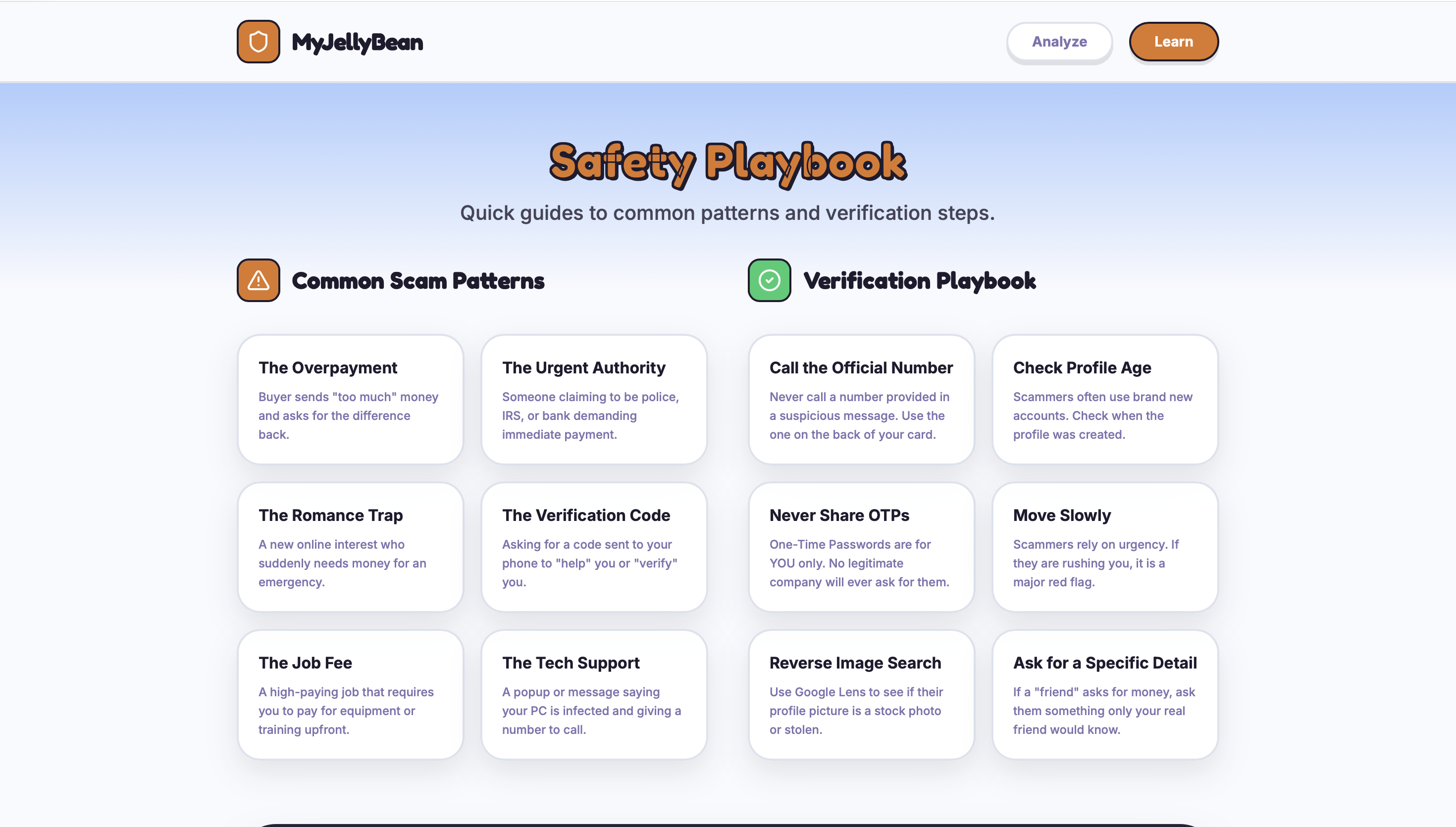Open The Job Fee card
The height and width of the screenshot is (827, 1456).
[350, 694]
